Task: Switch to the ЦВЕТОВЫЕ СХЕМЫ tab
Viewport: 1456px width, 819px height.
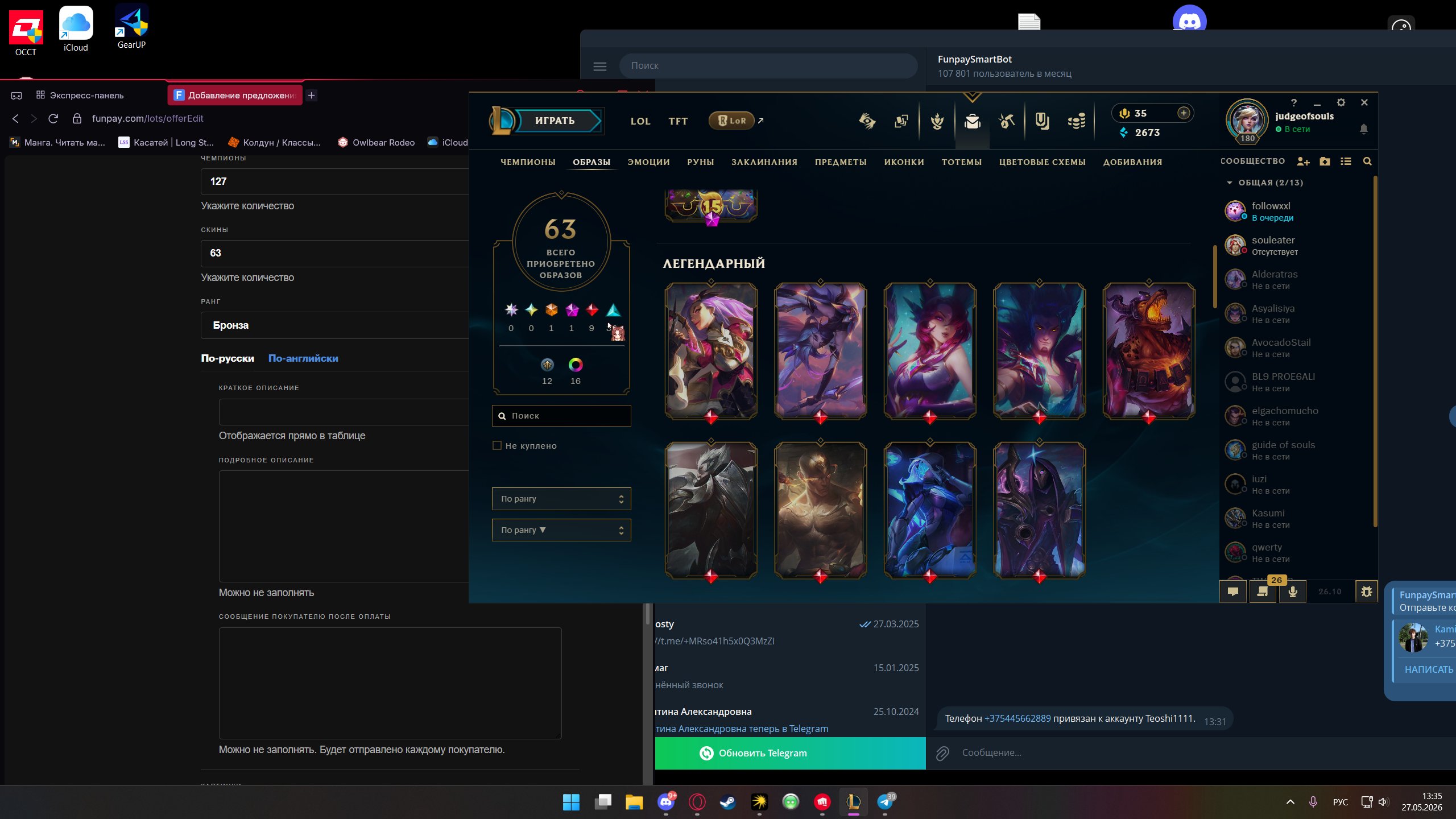Action: (x=1043, y=162)
